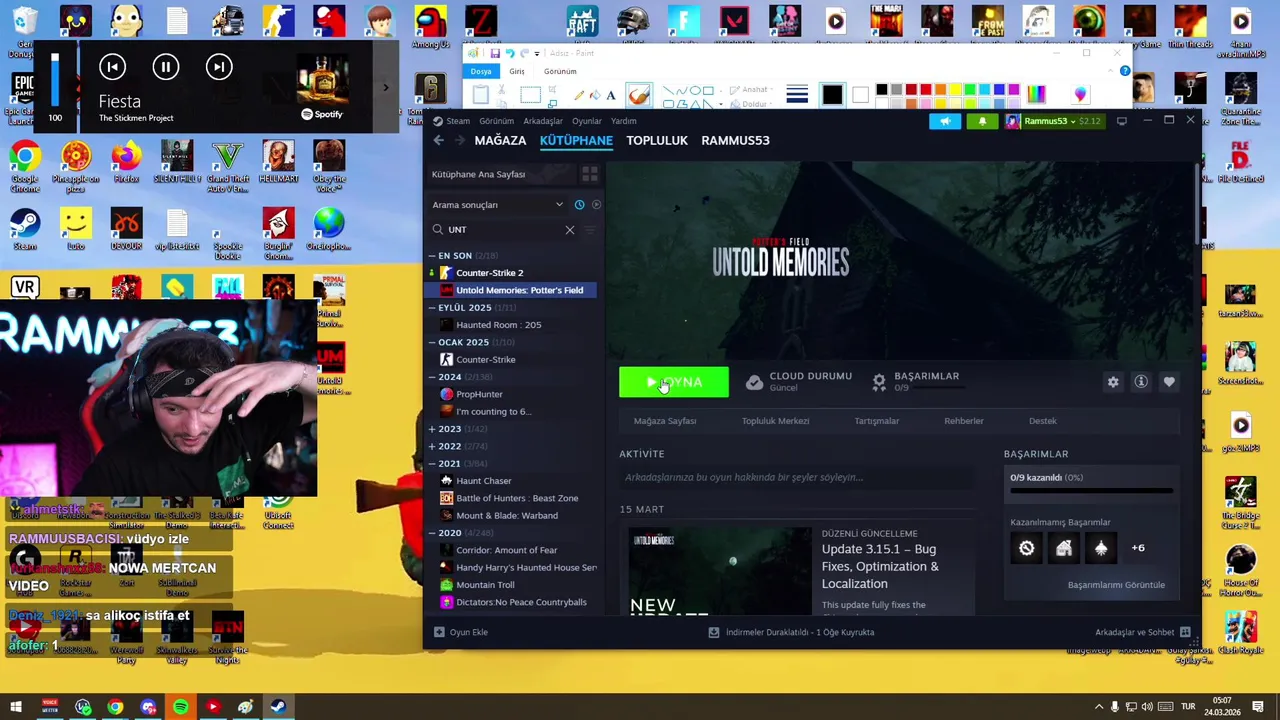The width and height of the screenshot is (1280, 720).
Task: Add game to favorites heart icon
Action: click(1169, 382)
